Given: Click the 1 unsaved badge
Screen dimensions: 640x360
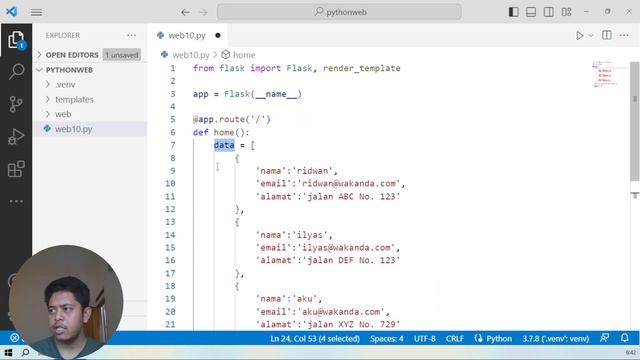Looking at the screenshot, I should click(122, 55).
